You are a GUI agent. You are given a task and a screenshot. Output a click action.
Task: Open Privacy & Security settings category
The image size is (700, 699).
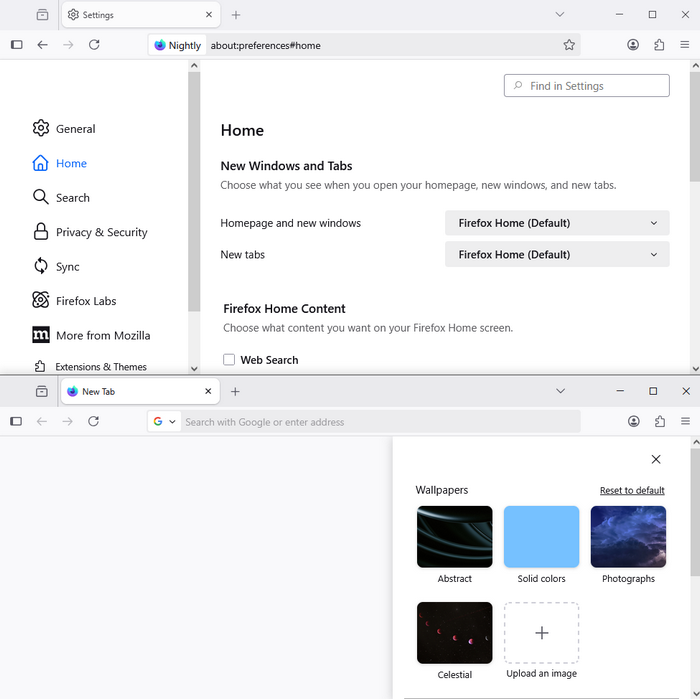click(x=101, y=232)
